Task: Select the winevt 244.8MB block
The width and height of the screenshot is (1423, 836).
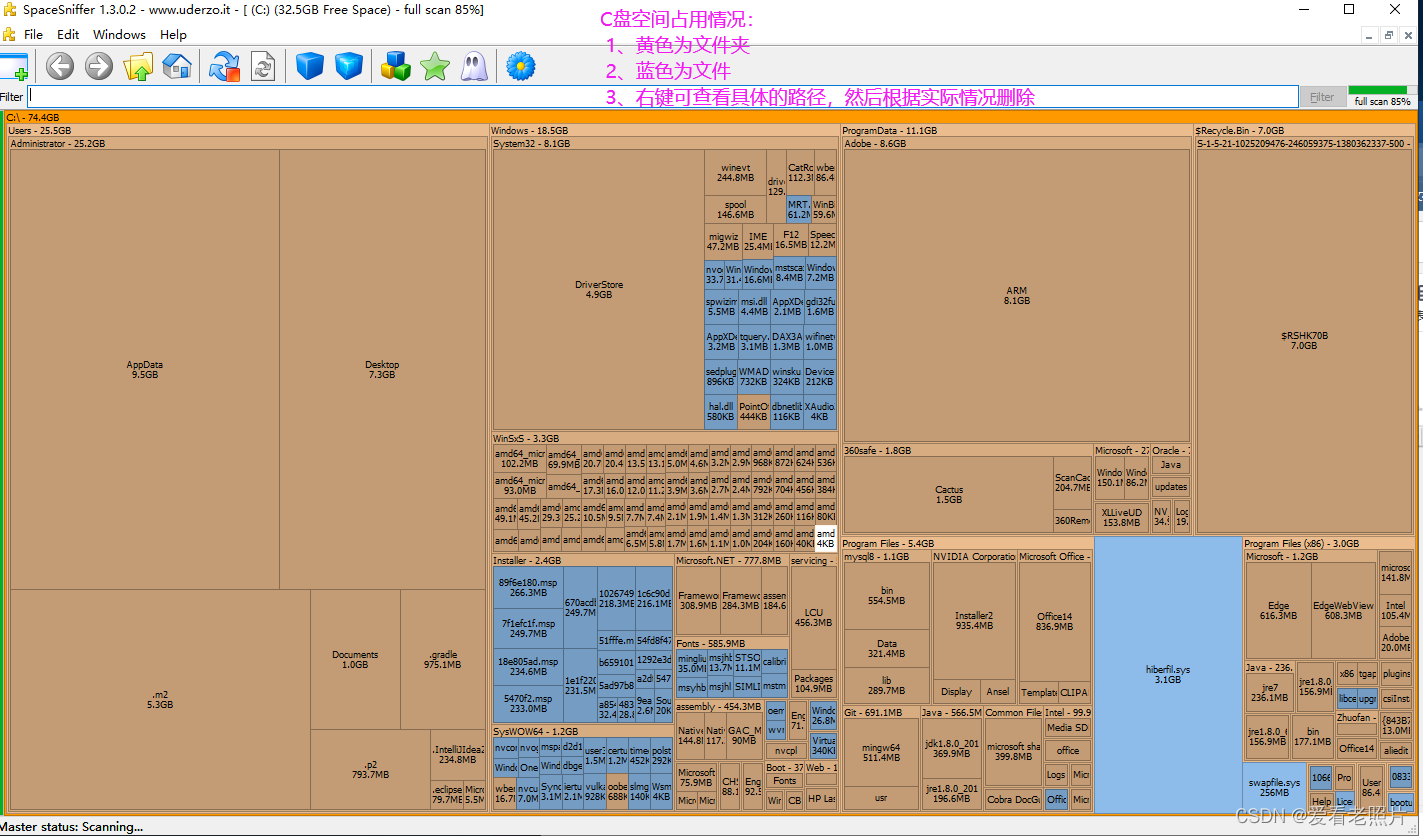Action: pos(735,172)
